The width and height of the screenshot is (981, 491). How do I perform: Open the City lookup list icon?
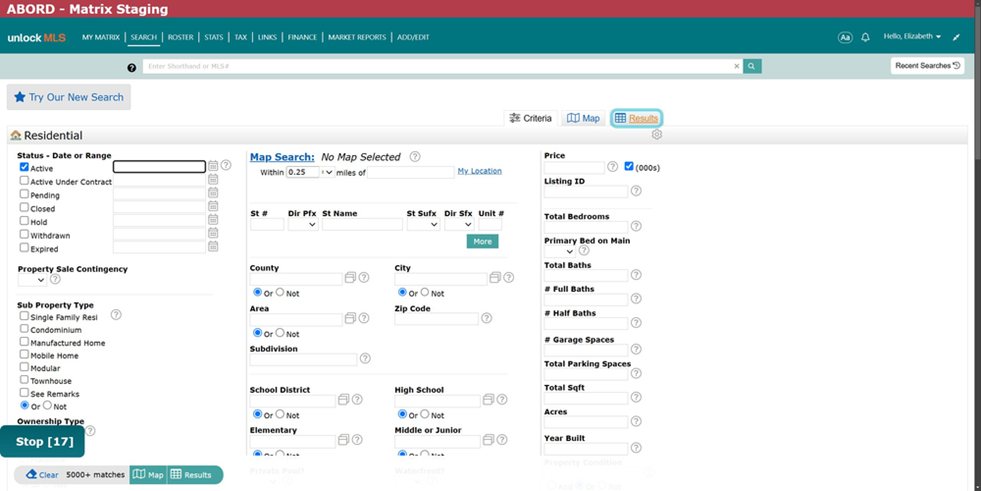pos(495,277)
